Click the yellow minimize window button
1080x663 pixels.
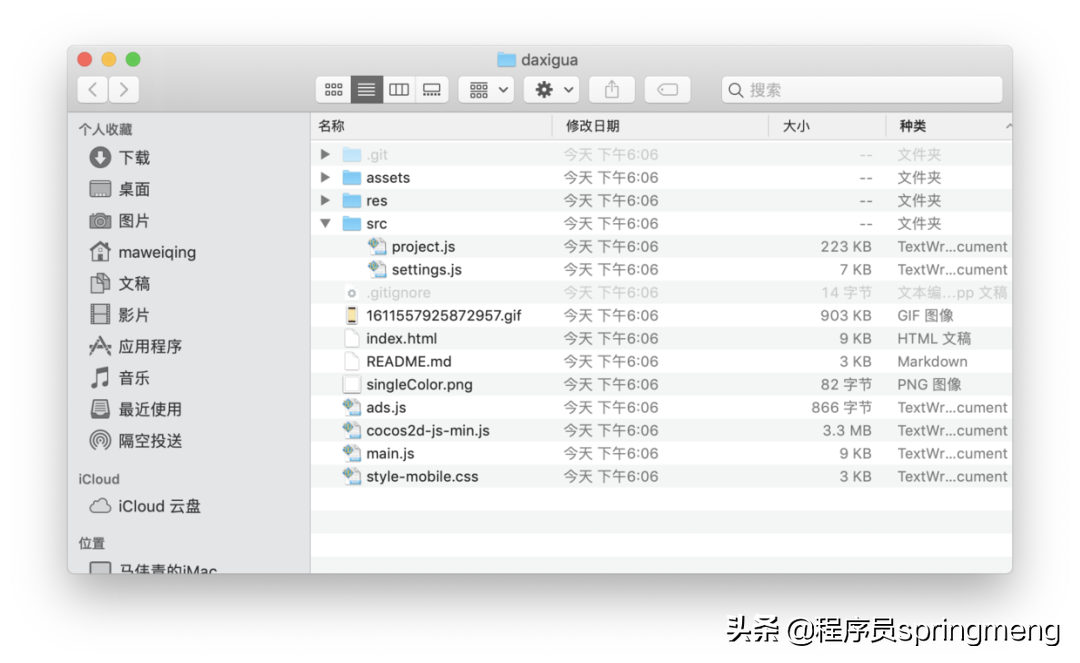point(109,60)
